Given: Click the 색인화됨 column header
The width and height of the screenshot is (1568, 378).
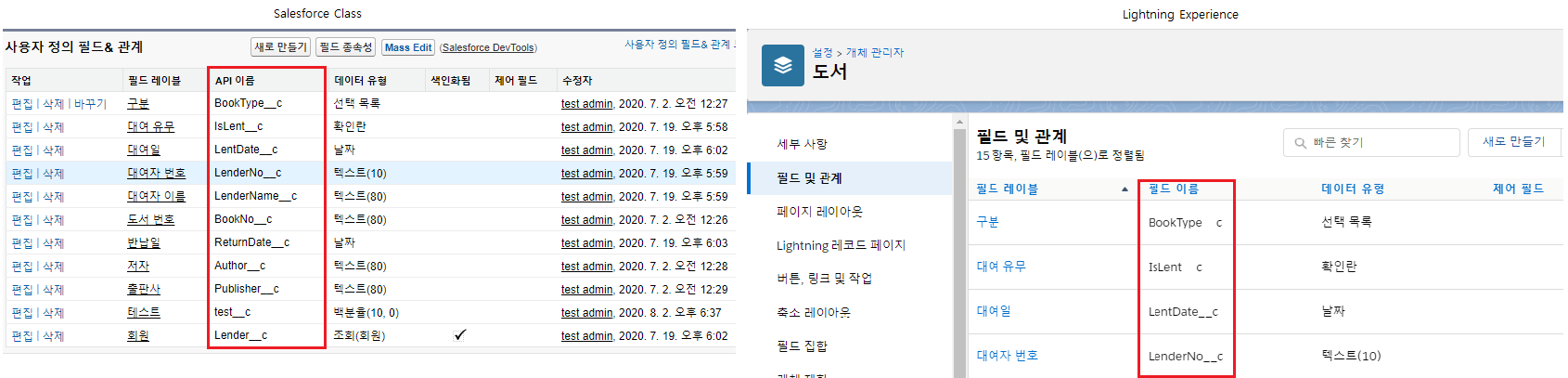Looking at the screenshot, I should pos(450,81).
